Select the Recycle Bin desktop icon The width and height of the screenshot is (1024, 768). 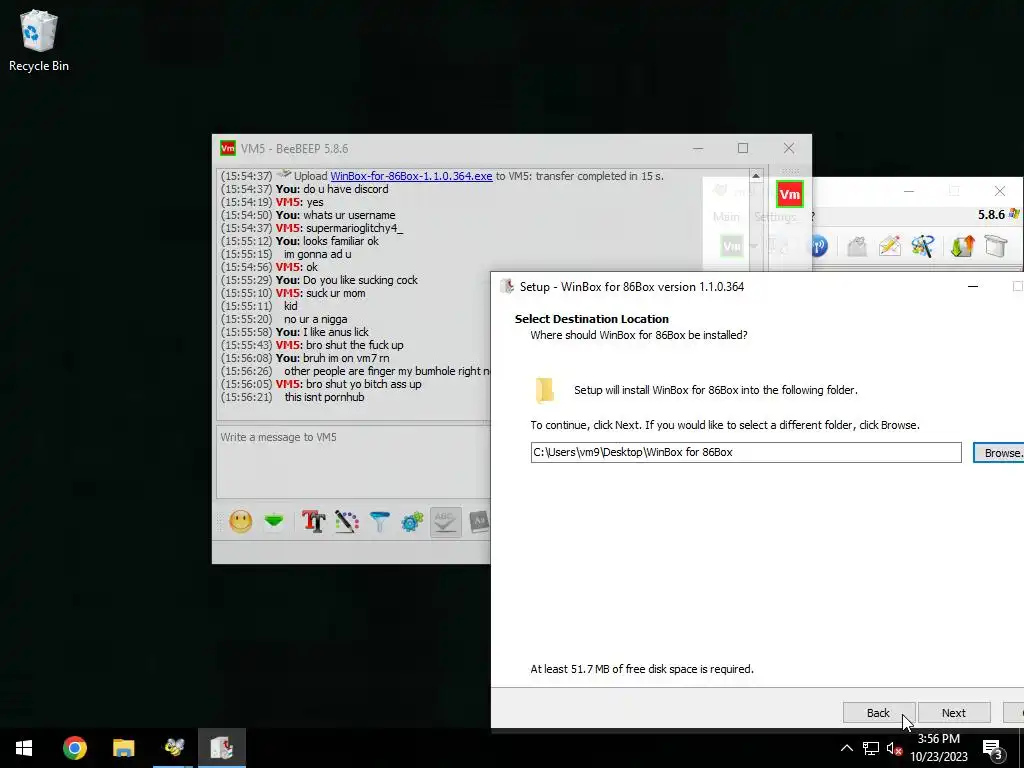tap(39, 40)
